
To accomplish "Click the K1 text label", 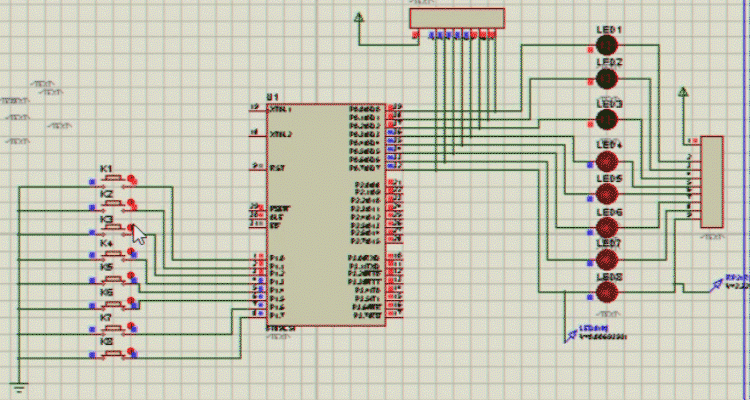I will tap(106, 169).
